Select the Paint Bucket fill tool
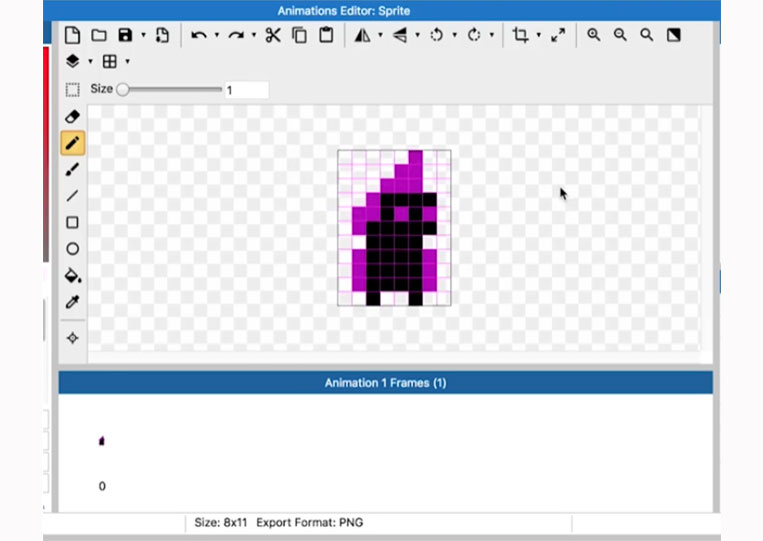The height and width of the screenshot is (541, 763). tap(73, 275)
